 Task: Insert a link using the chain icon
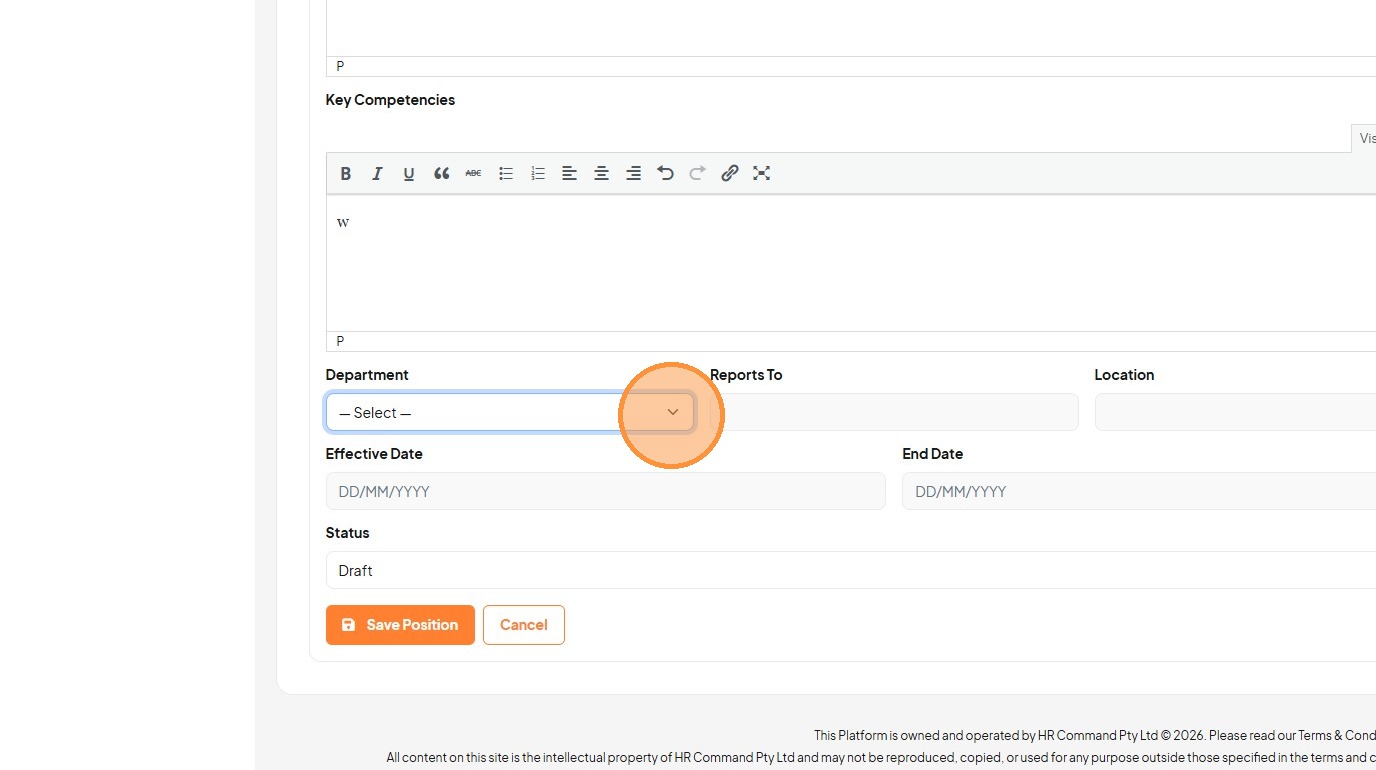tap(730, 173)
